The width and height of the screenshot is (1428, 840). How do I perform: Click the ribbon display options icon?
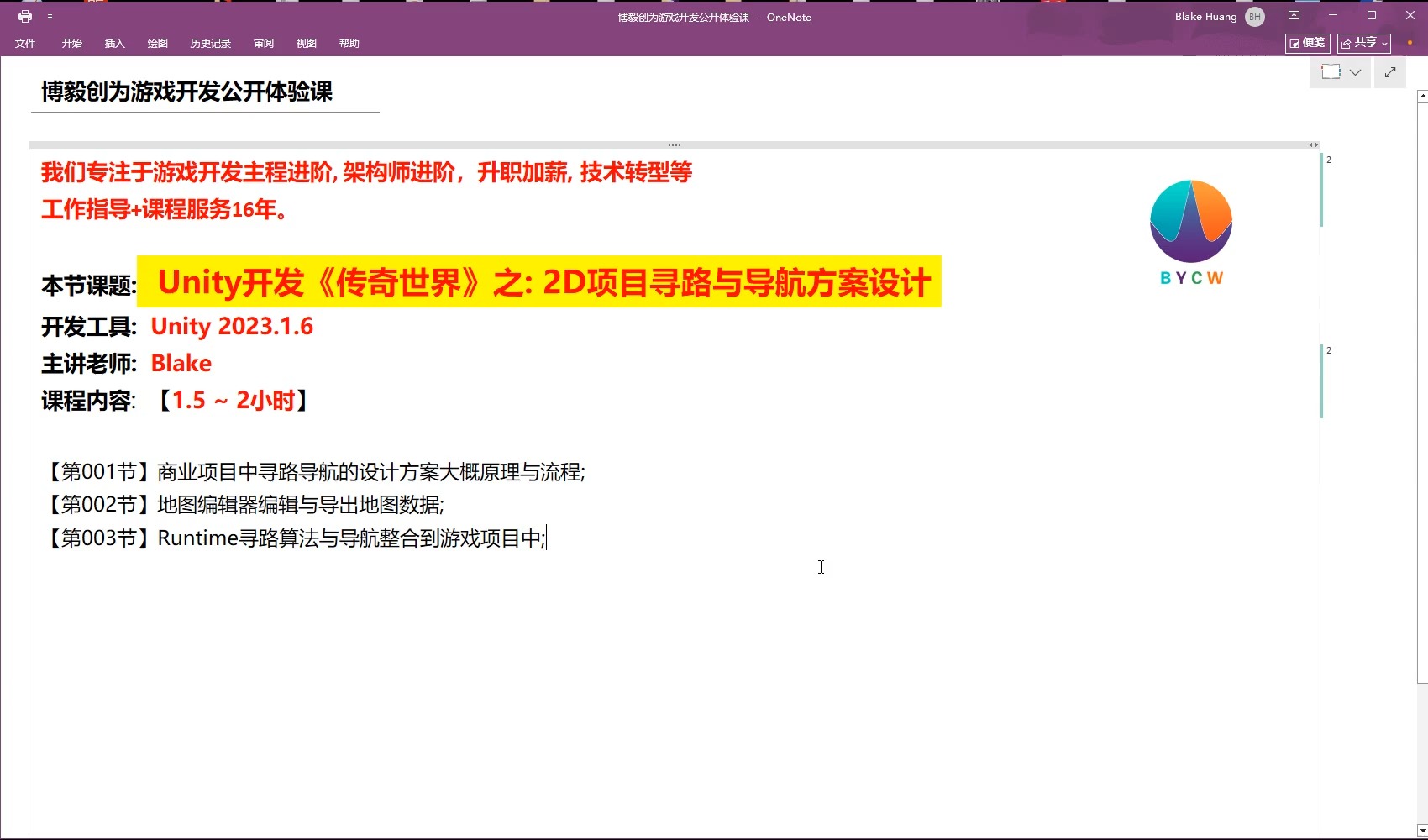pyautogui.click(x=1294, y=16)
